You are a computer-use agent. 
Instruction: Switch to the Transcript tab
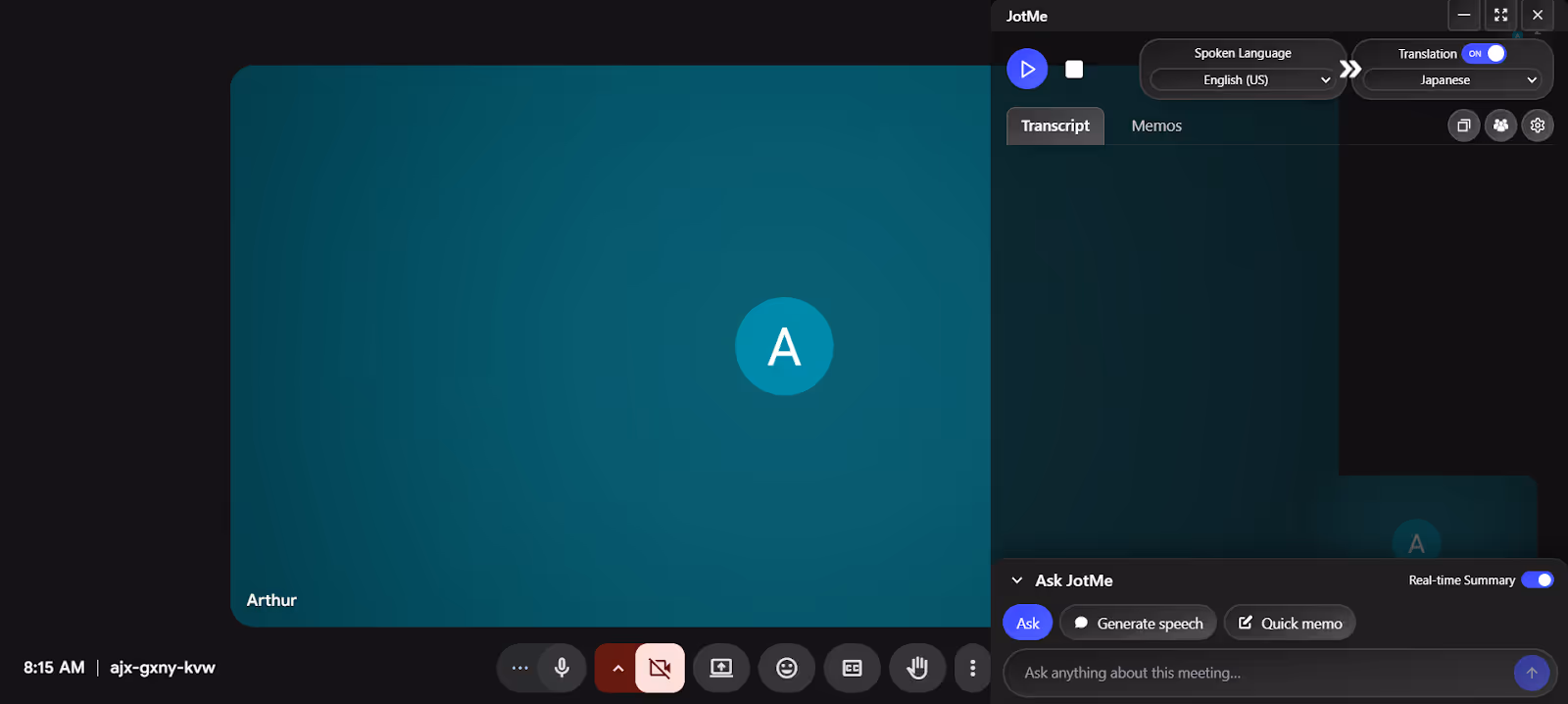(x=1054, y=126)
